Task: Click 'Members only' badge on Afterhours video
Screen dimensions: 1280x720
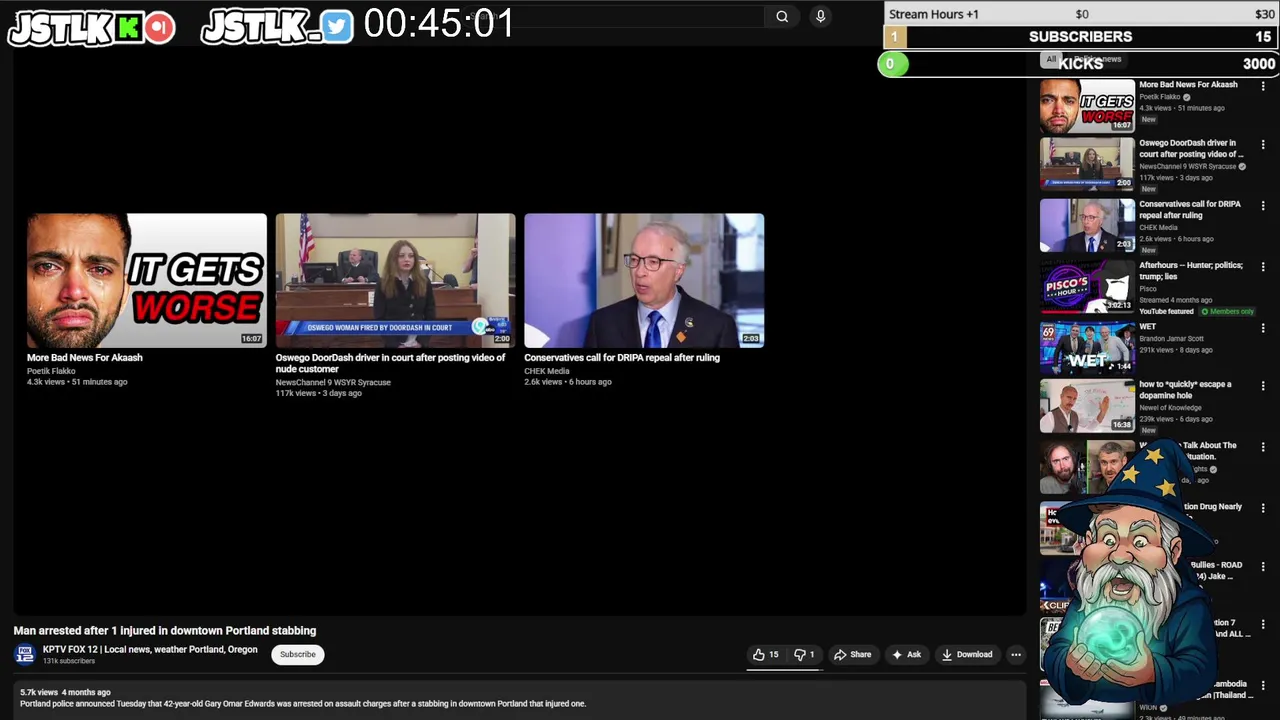Action: 1228,312
